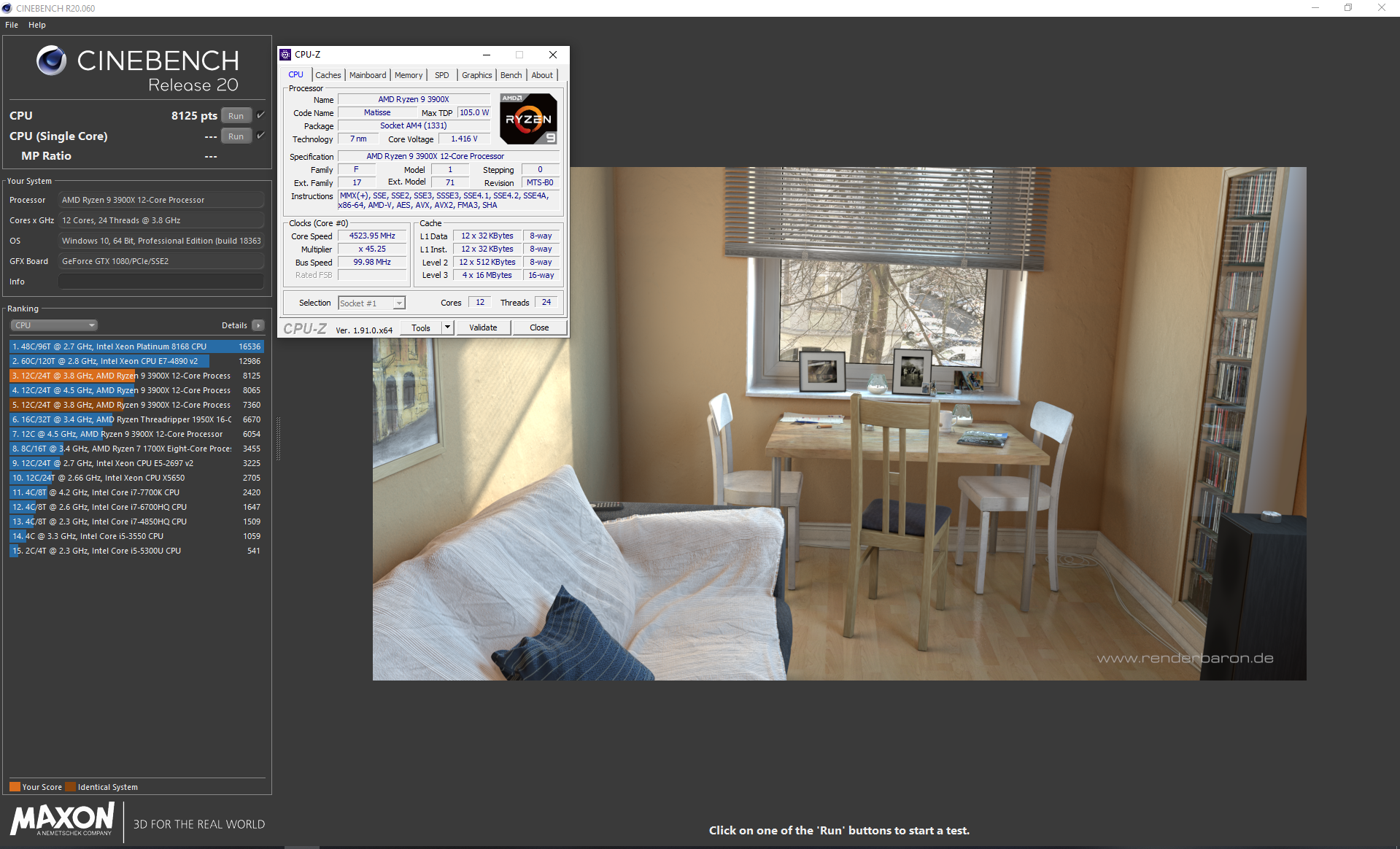This screenshot has height=849, width=1400.
Task: Switch to the About tab in CPU-Z
Action: (542, 75)
